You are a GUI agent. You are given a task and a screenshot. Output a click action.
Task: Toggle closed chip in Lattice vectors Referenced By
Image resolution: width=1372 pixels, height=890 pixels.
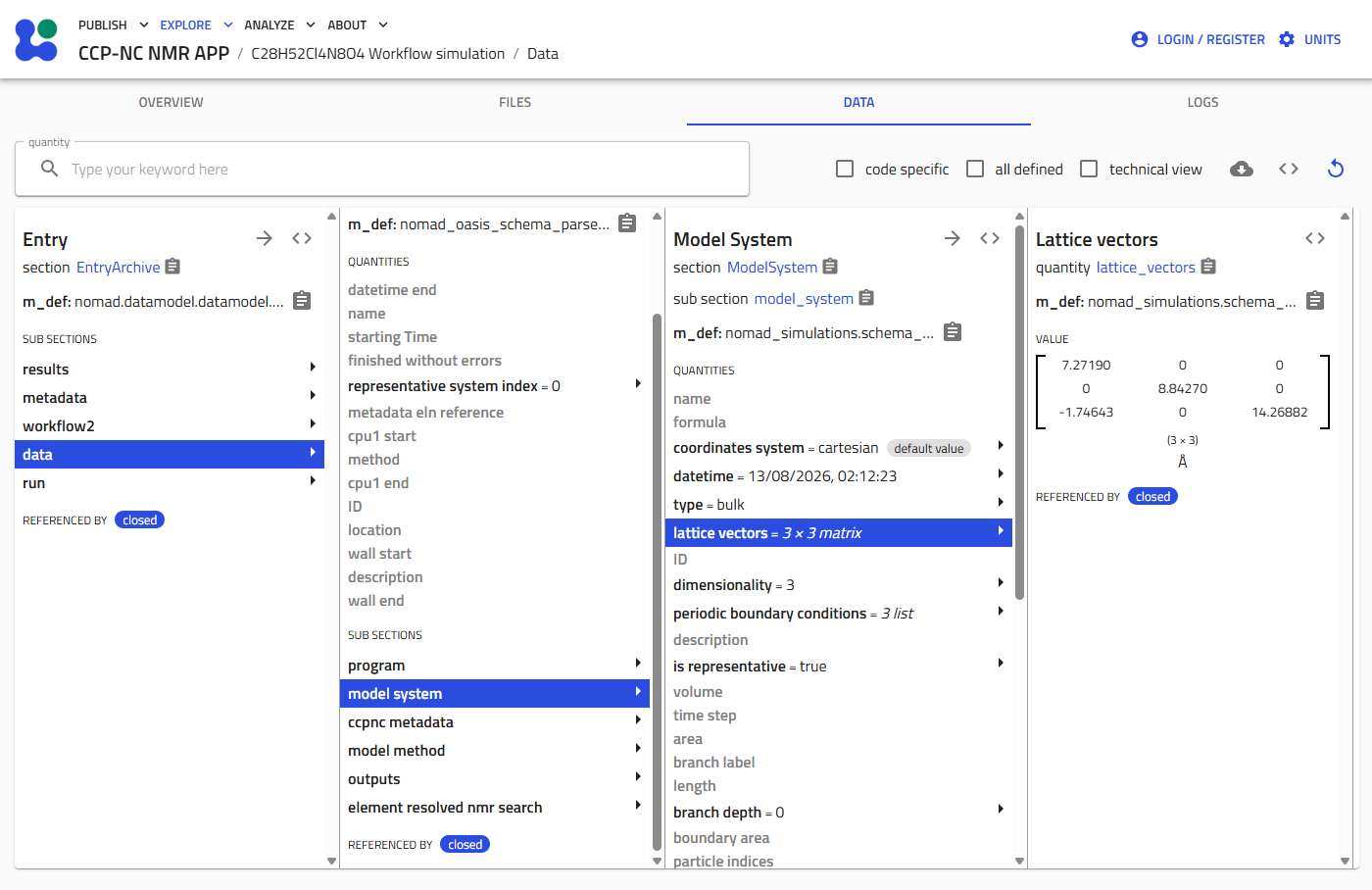[1152, 497]
